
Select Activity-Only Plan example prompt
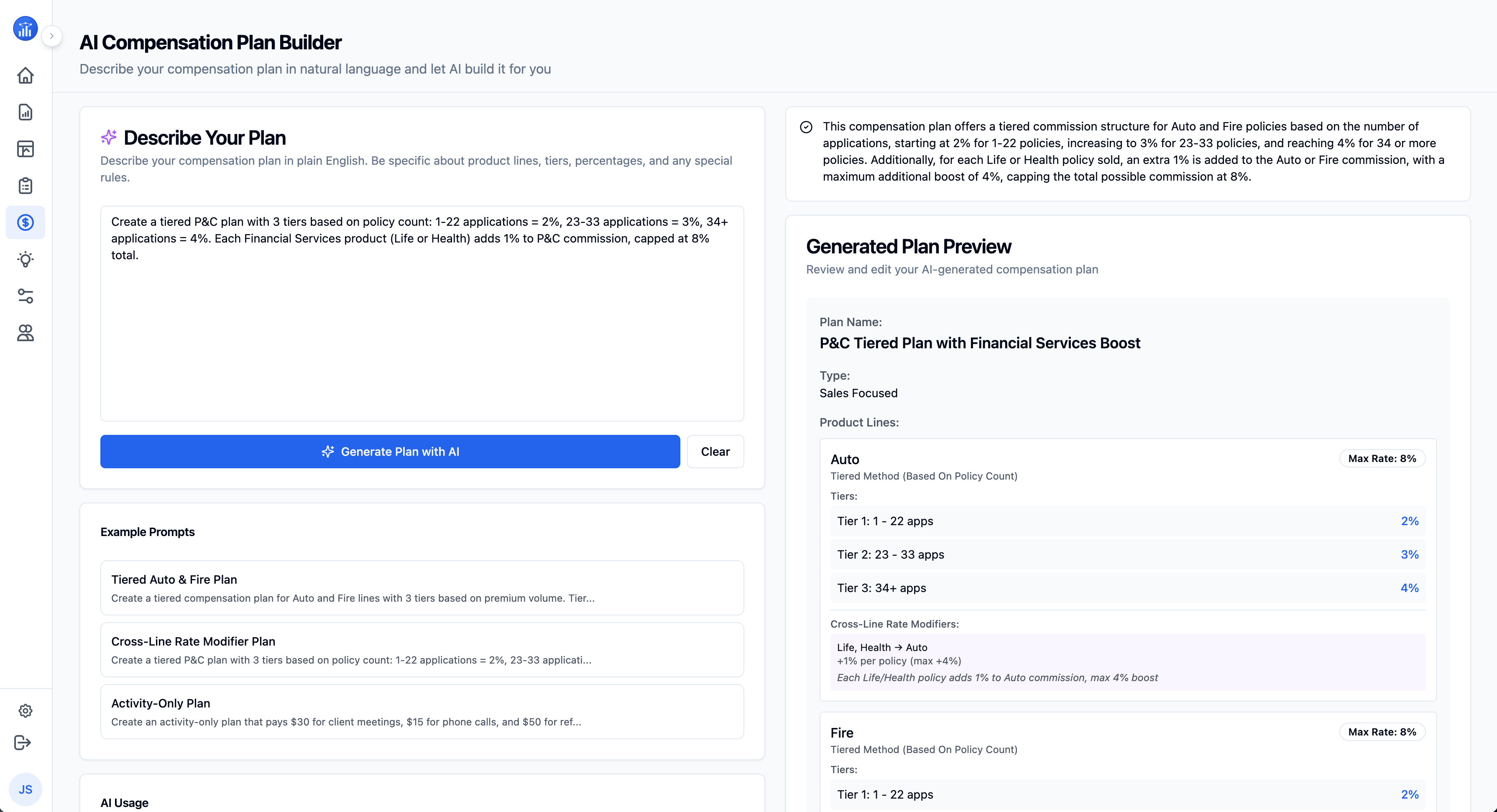pos(422,712)
